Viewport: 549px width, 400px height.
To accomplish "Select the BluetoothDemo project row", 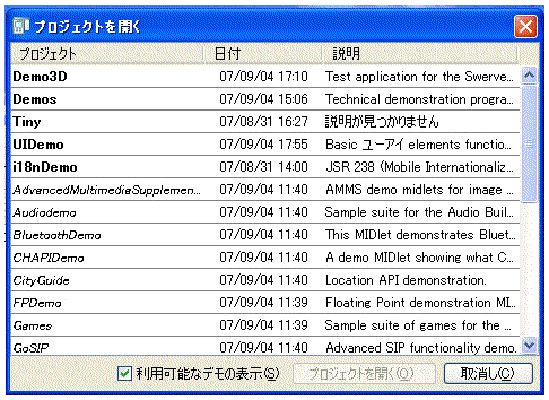I will [265, 235].
